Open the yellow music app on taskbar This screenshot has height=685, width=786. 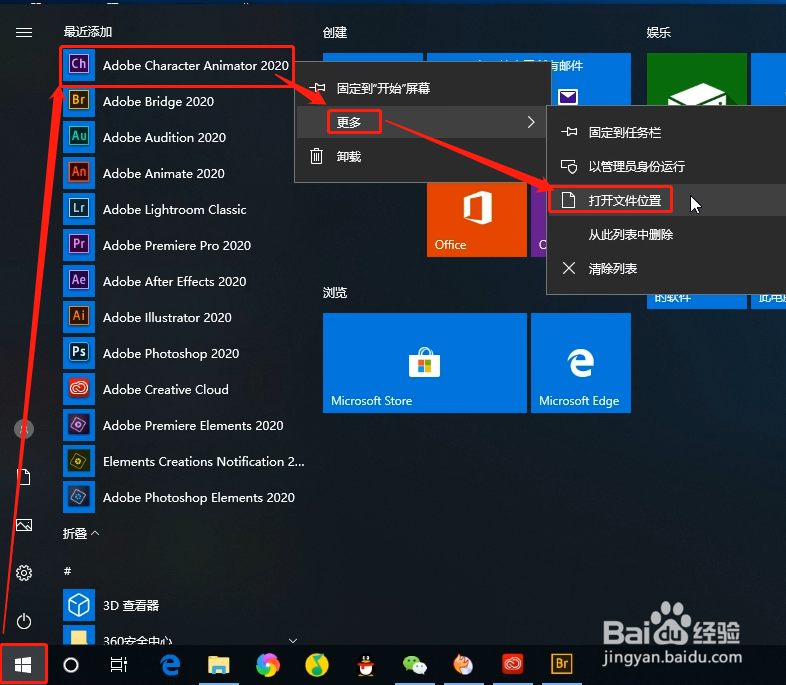pyautogui.click(x=317, y=665)
